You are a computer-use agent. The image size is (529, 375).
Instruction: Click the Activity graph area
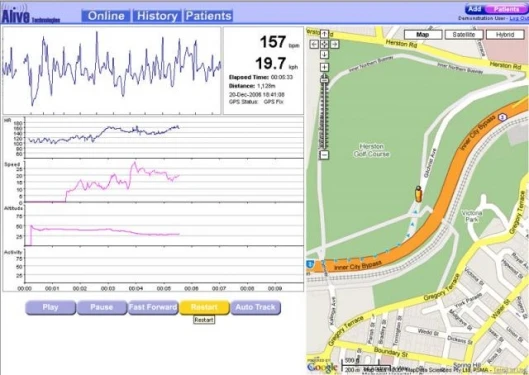164,265
